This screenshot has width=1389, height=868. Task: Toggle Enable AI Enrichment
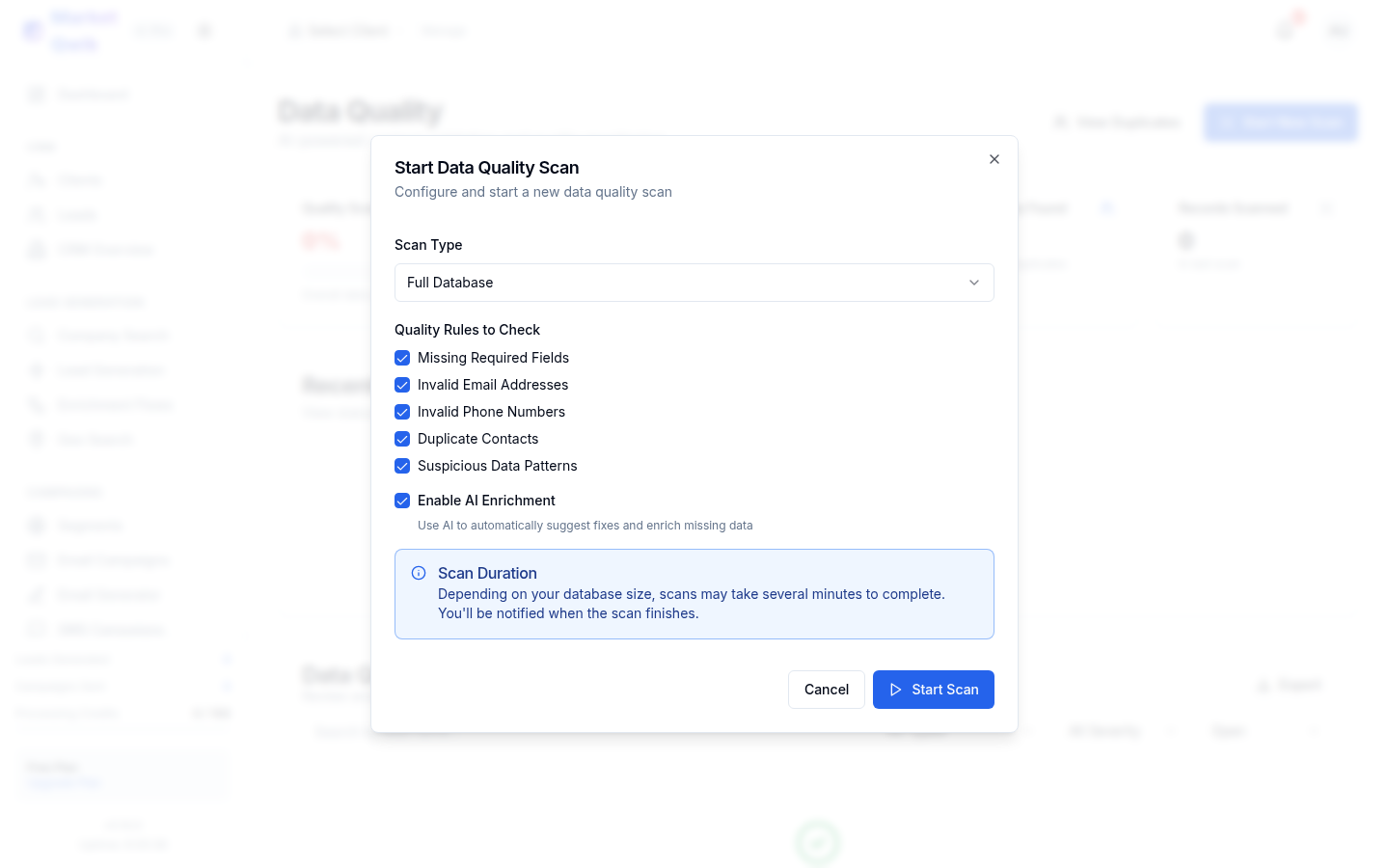tap(402, 501)
